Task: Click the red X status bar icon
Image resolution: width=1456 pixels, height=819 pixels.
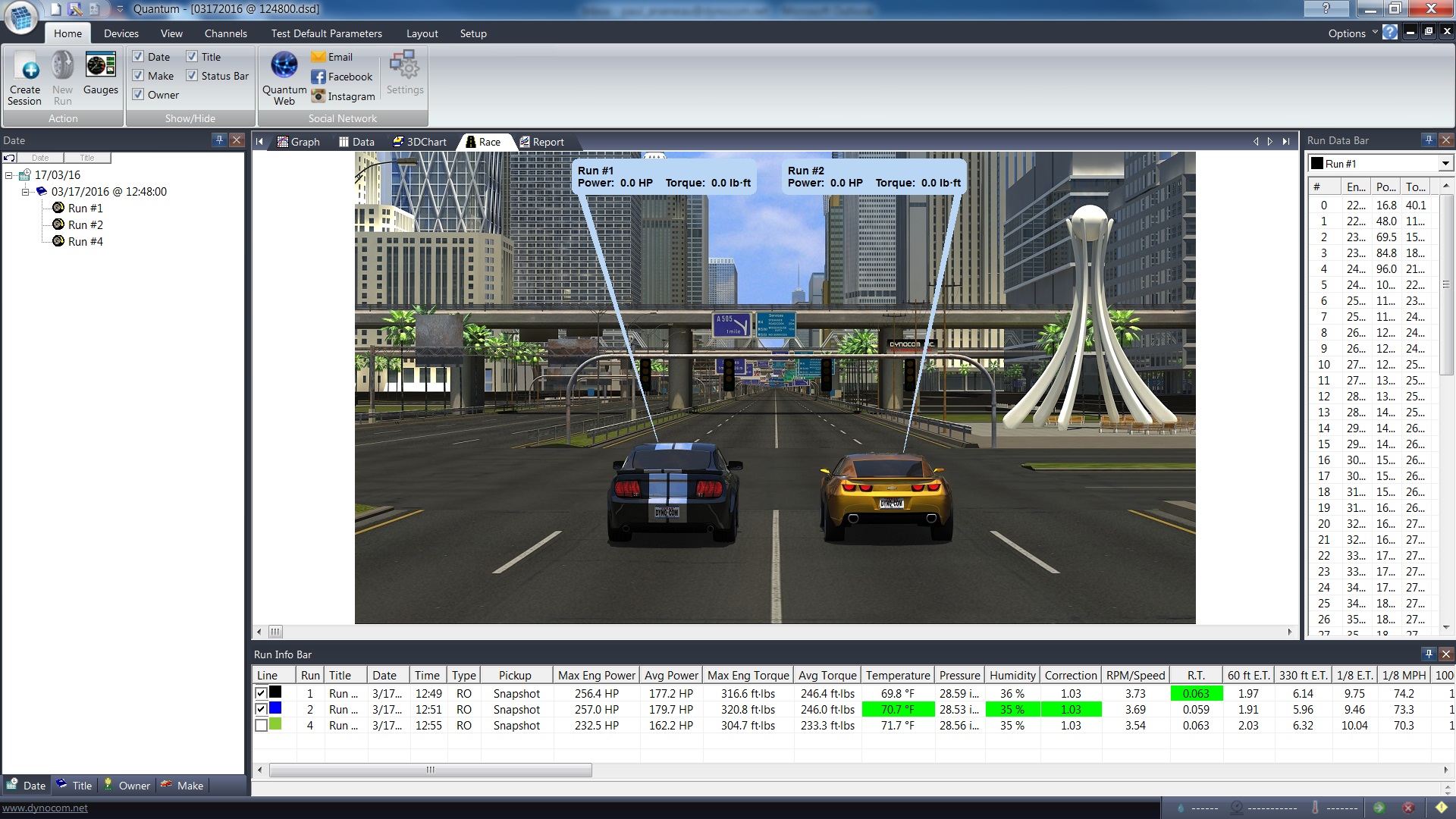Action: tap(1408, 808)
